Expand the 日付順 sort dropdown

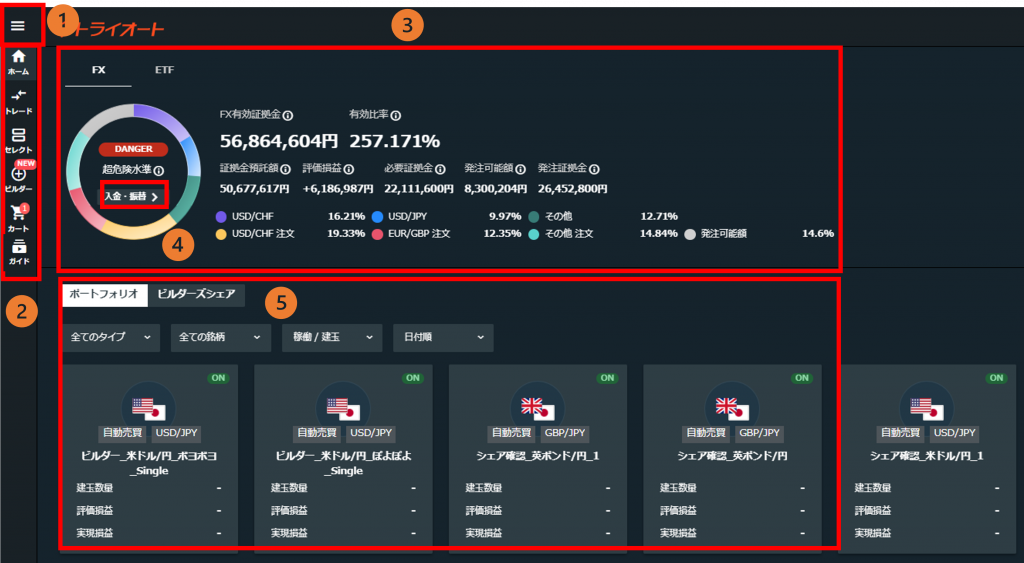443,338
